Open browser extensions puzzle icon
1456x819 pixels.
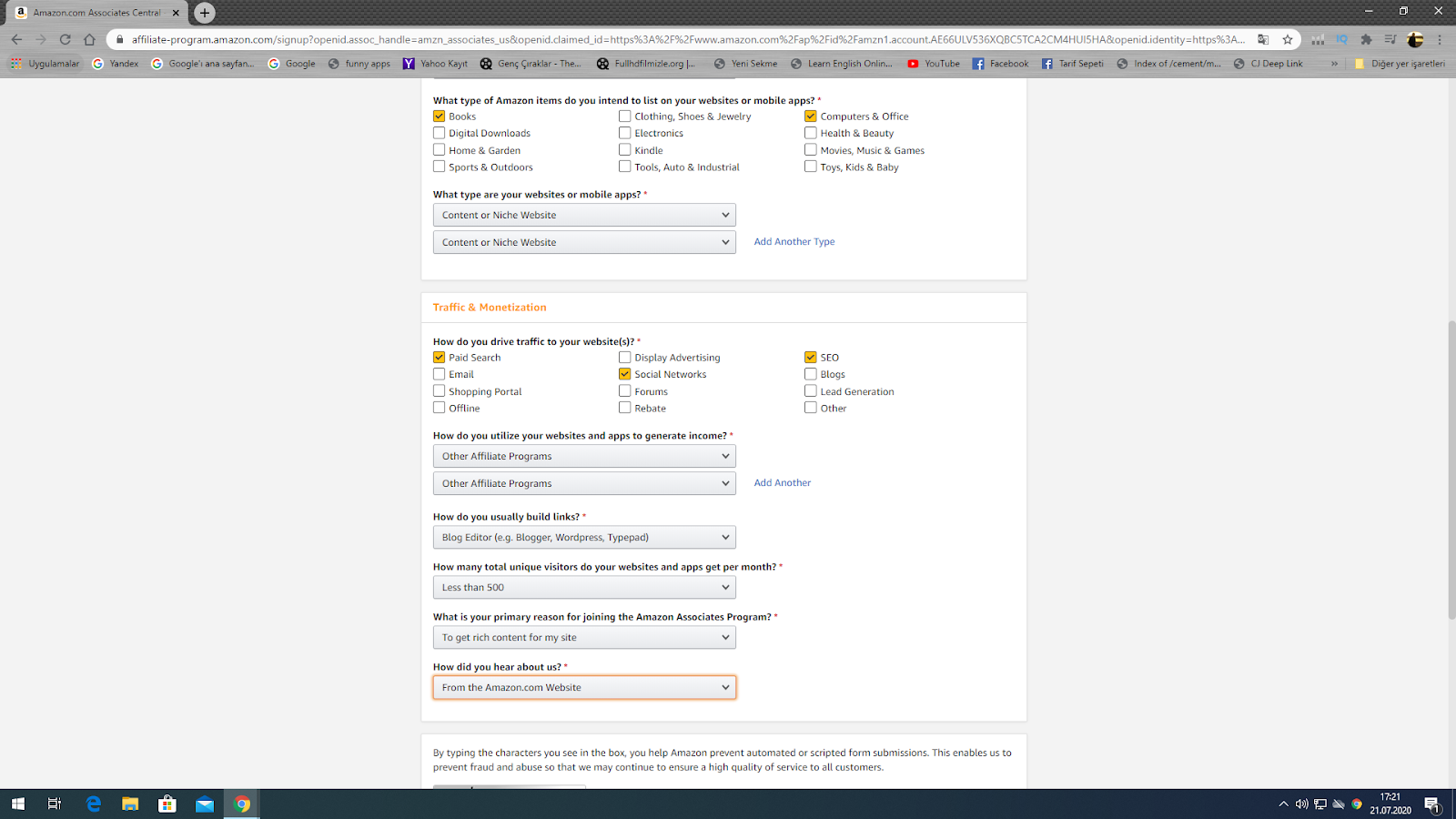pos(1366,39)
